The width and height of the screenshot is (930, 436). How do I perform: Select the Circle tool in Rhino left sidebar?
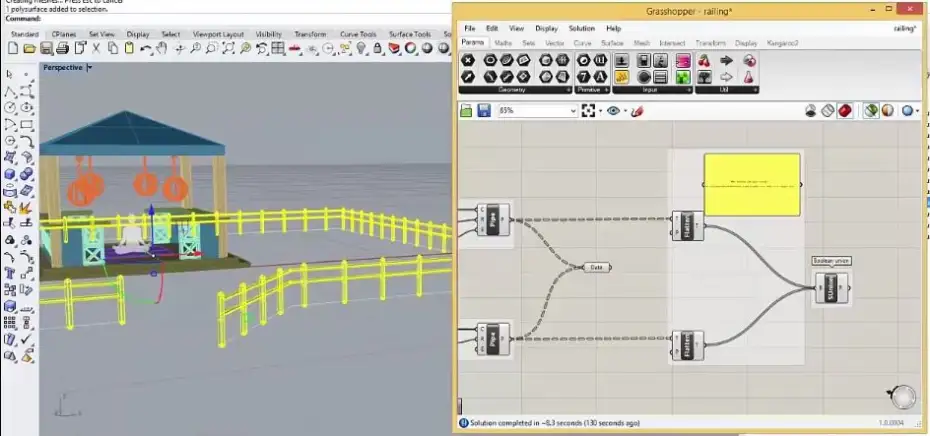pos(10,108)
